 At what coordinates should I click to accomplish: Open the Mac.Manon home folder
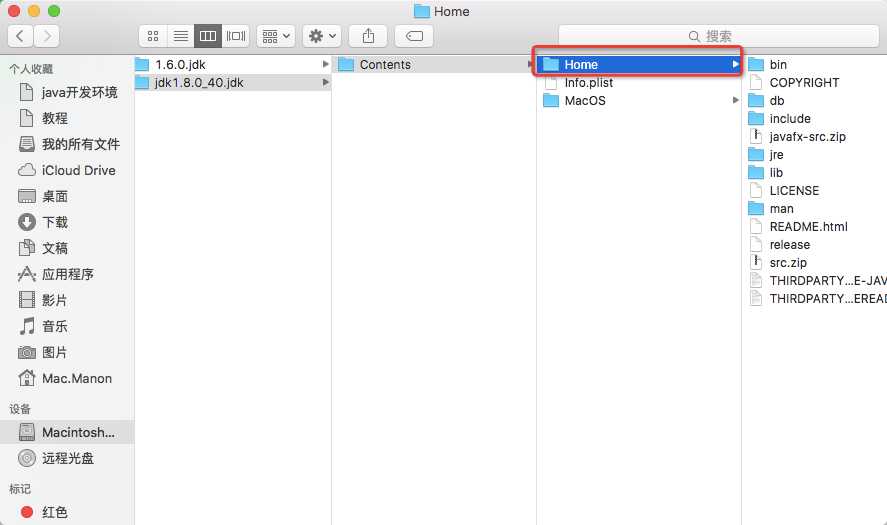click(65, 378)
